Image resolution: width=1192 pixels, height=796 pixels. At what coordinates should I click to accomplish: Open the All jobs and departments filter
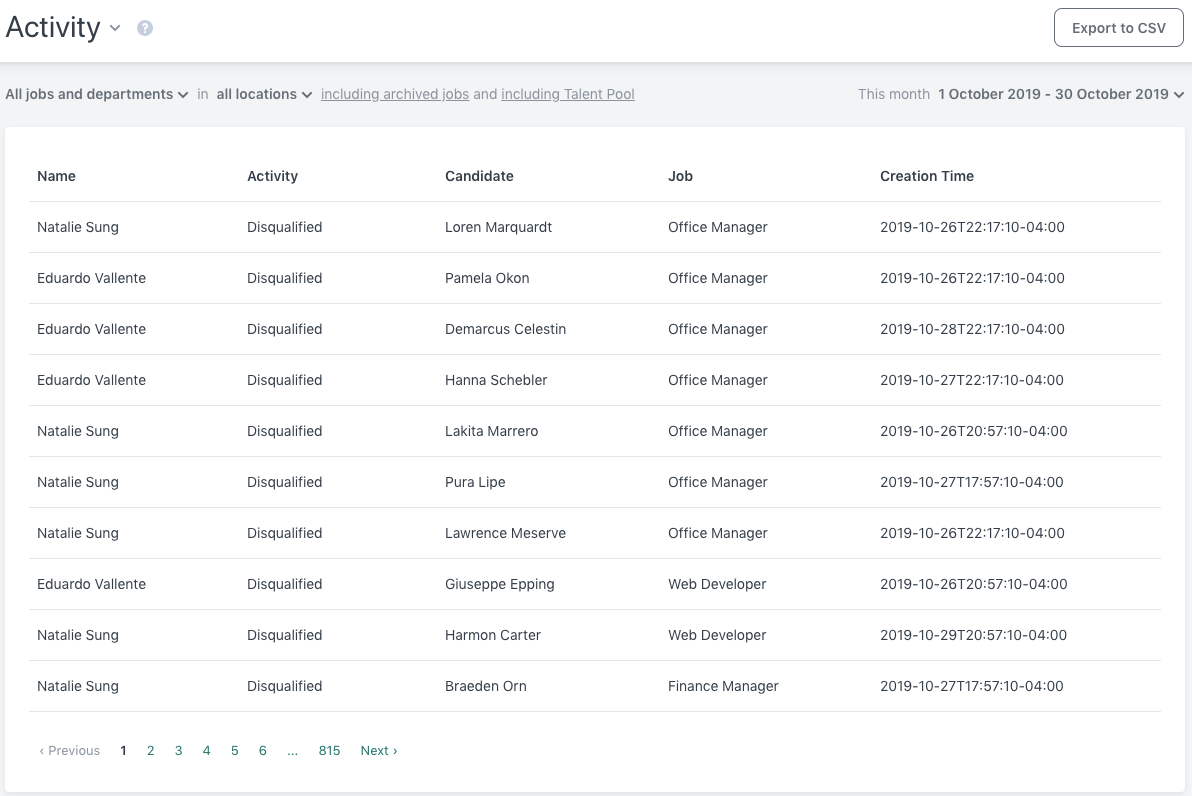pos(97,94)
